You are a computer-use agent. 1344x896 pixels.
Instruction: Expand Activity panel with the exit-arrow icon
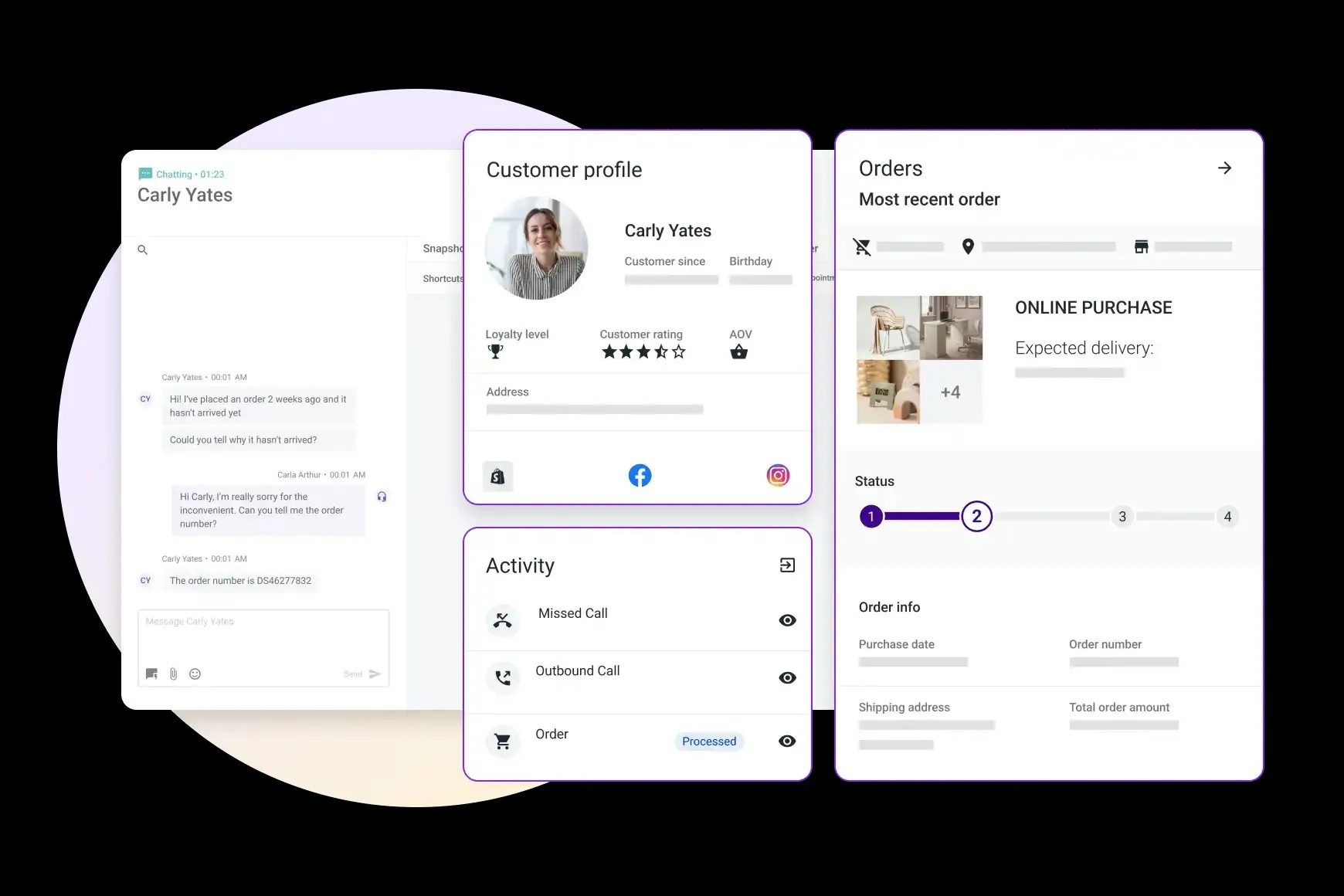point(787,565)
